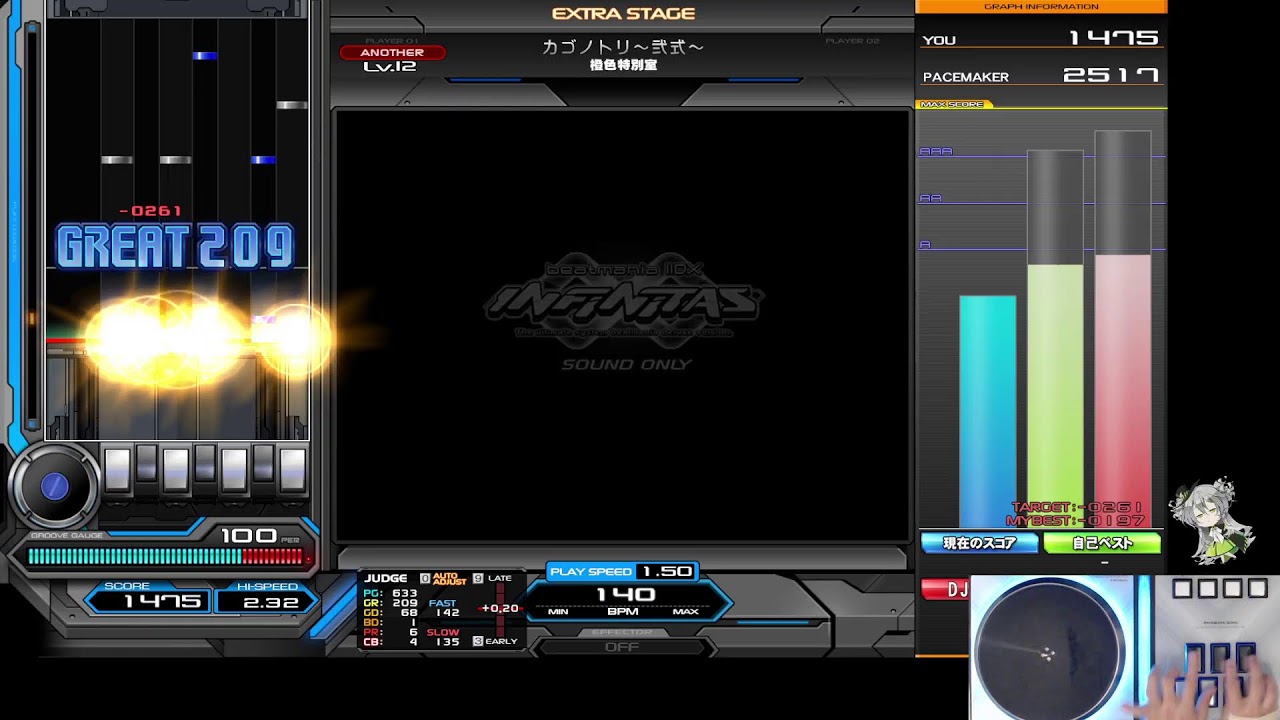Click the green personal best bar
The width and height of the screenshot is (1280, 720).
(1055, 396)
